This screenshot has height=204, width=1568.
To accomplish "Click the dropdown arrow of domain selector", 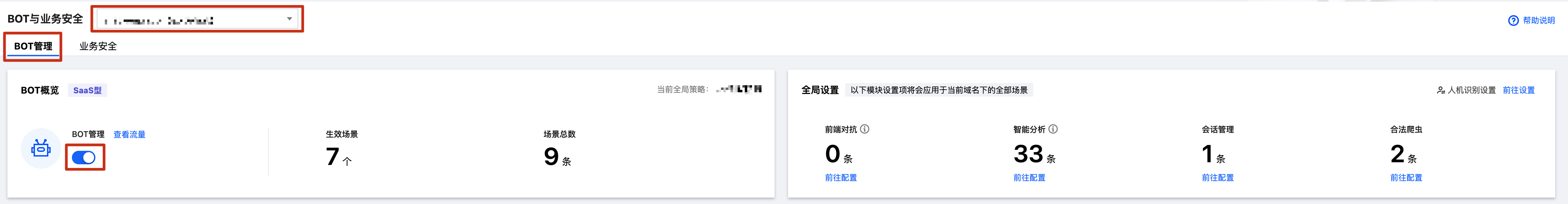I will click(289, 19).
